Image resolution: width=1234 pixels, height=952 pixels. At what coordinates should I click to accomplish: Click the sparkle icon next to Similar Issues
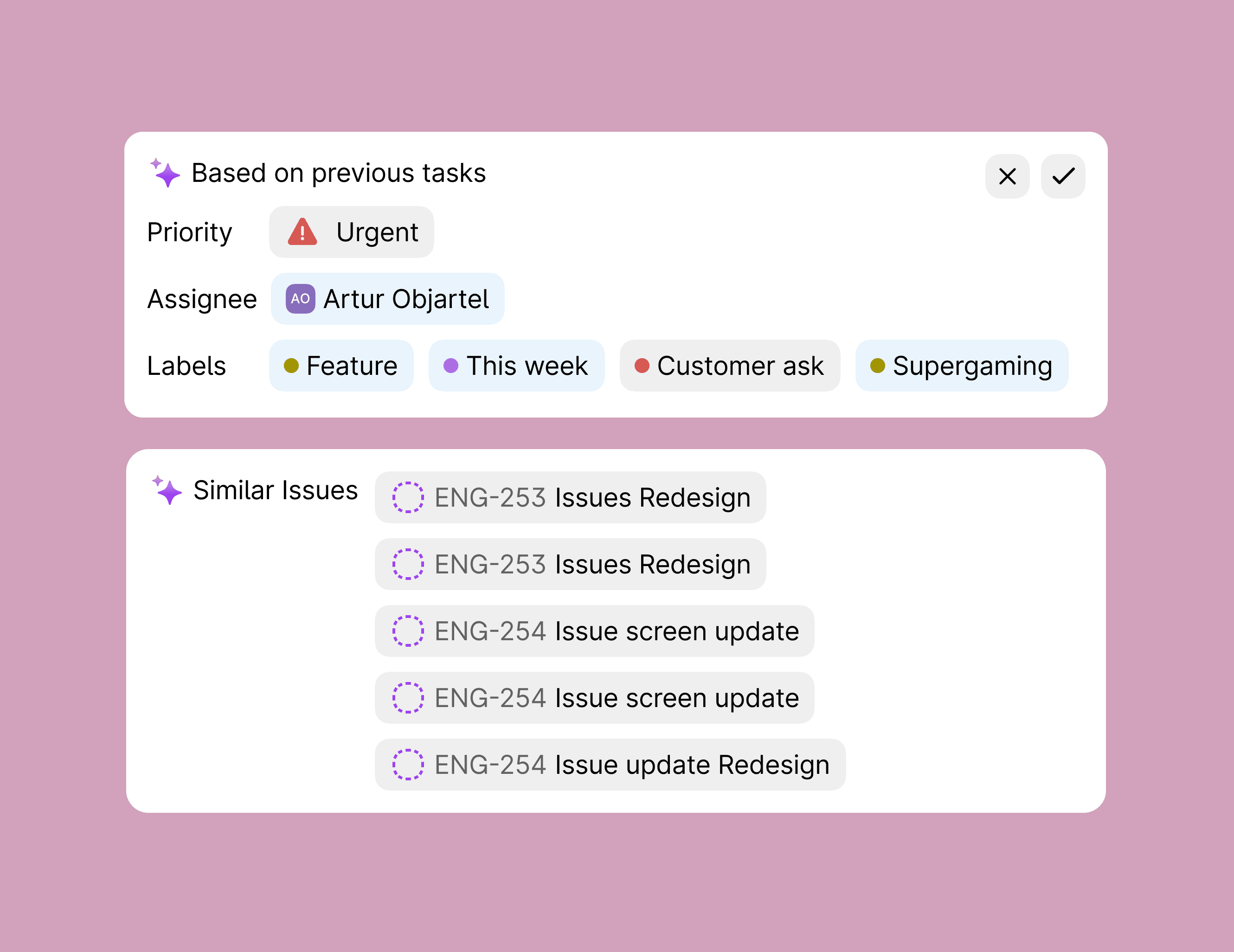click(167, 490)
